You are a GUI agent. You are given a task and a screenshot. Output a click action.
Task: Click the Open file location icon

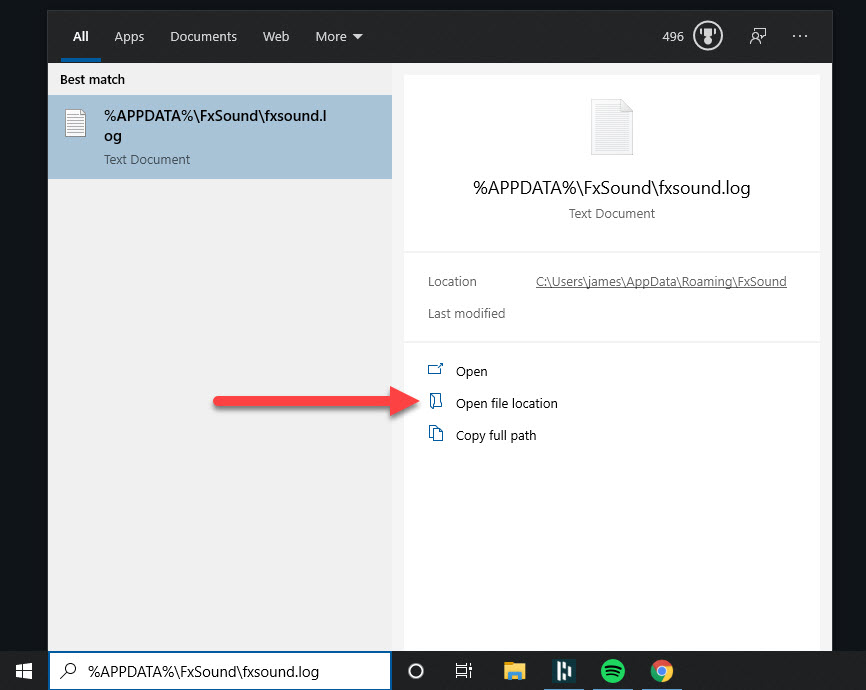click(435, 402)
